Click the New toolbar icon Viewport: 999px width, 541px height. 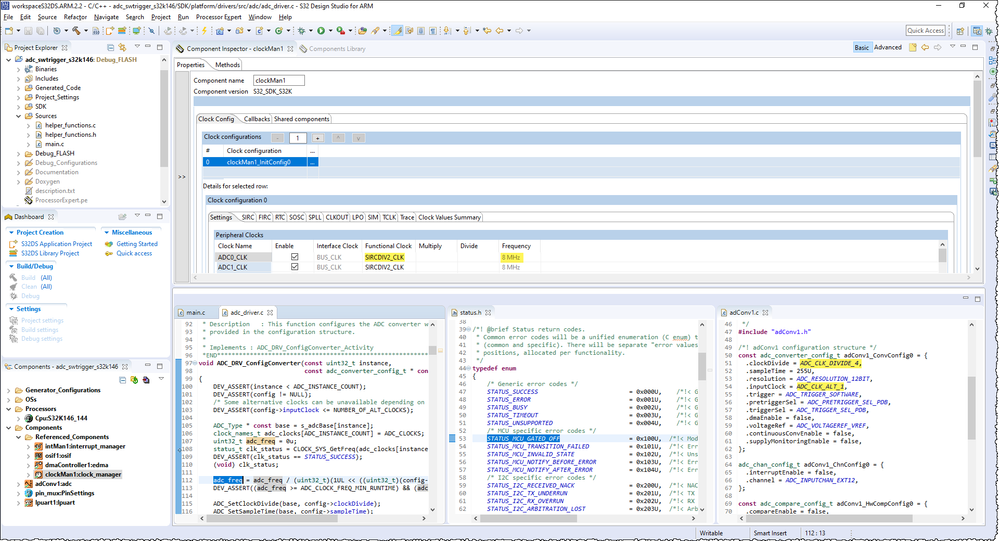coord(9,31)
